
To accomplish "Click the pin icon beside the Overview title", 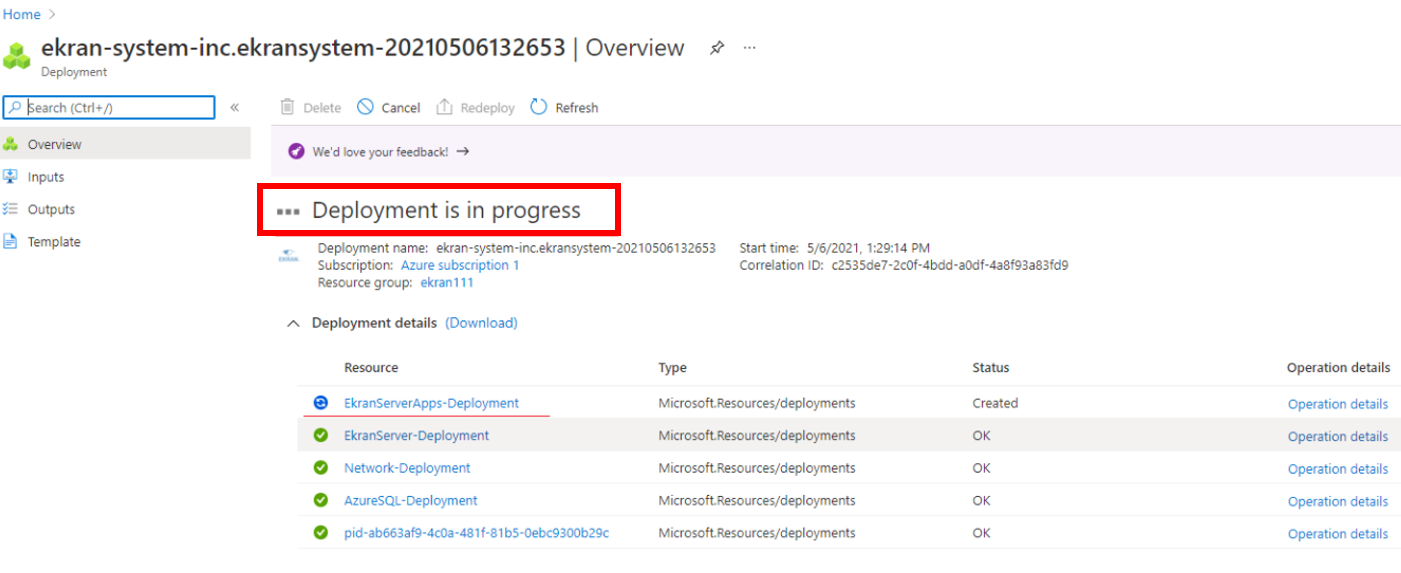I will pyautogui.click(x=716, y=48).
